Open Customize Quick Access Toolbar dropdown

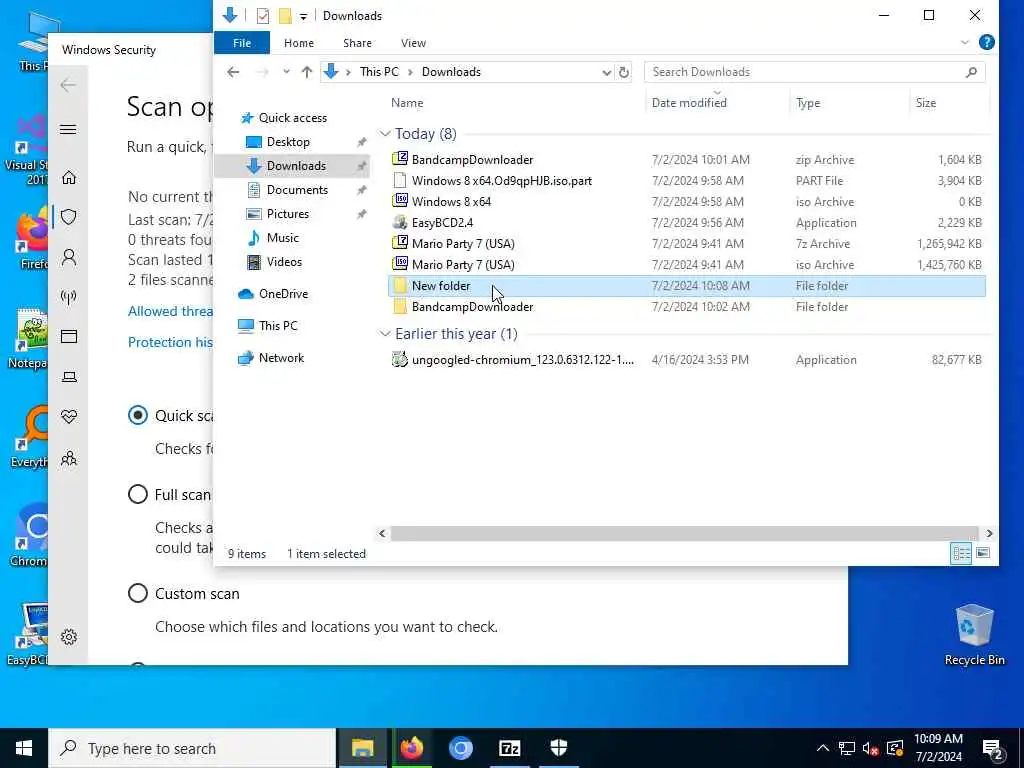point(303,16)
